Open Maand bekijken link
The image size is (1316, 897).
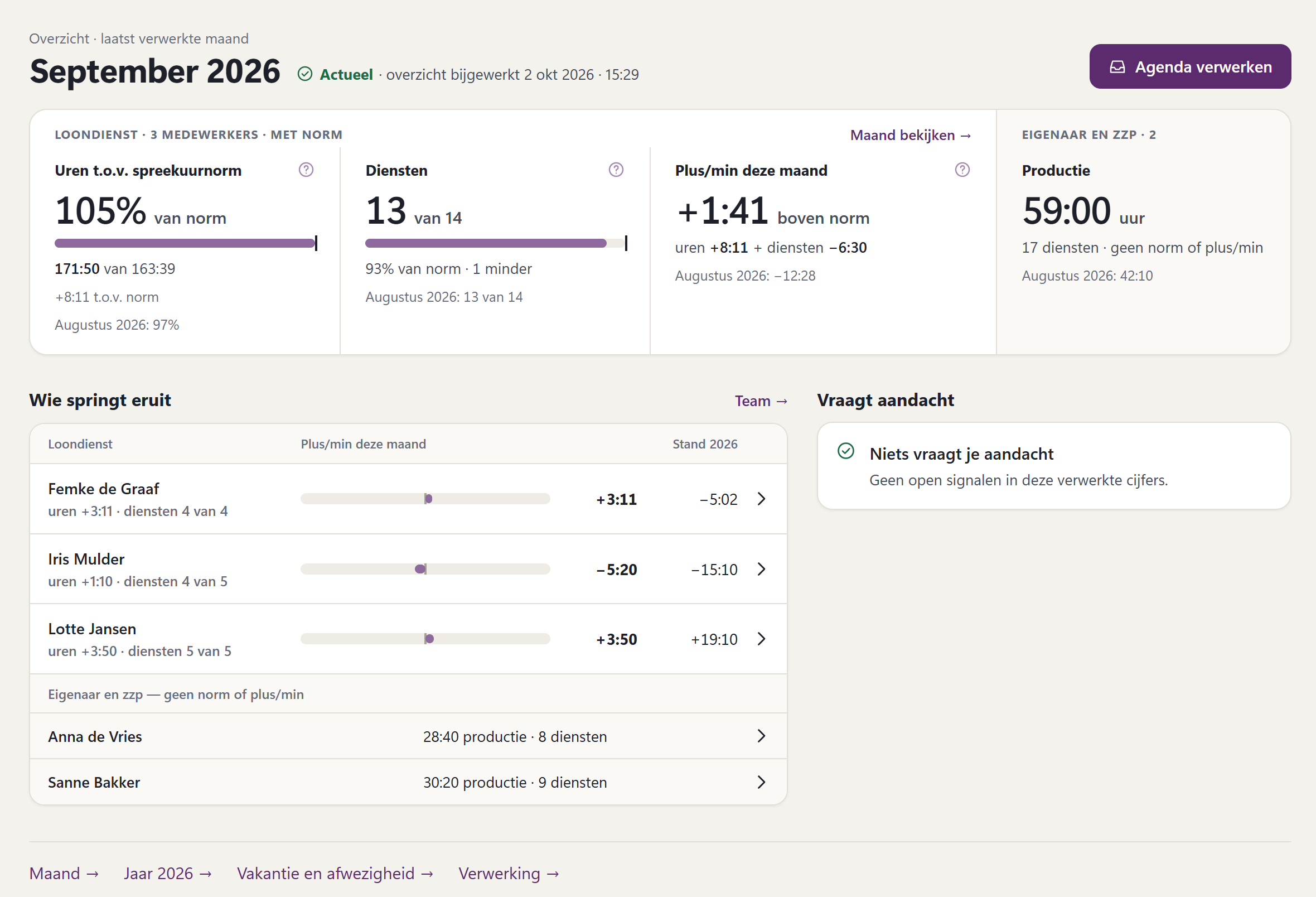(x=911, y=135)
